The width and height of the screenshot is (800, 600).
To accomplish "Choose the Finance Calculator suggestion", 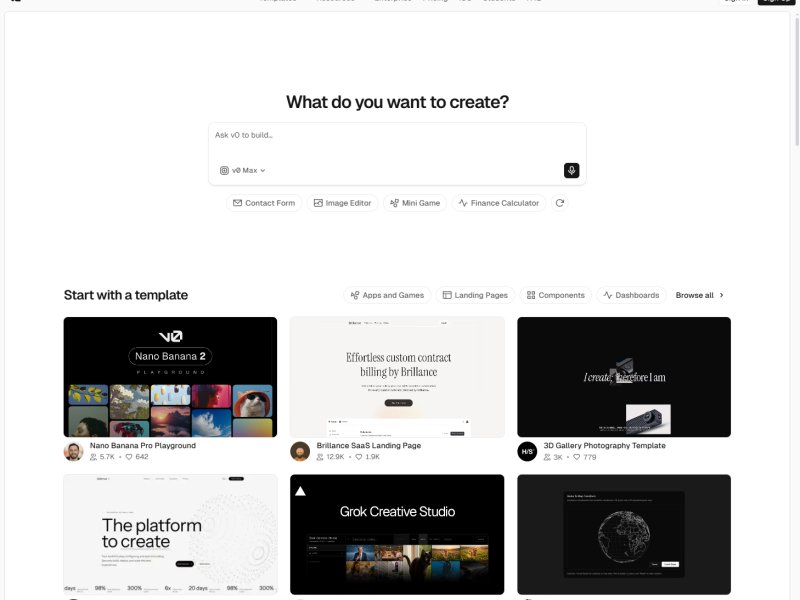I will point(498,203).
